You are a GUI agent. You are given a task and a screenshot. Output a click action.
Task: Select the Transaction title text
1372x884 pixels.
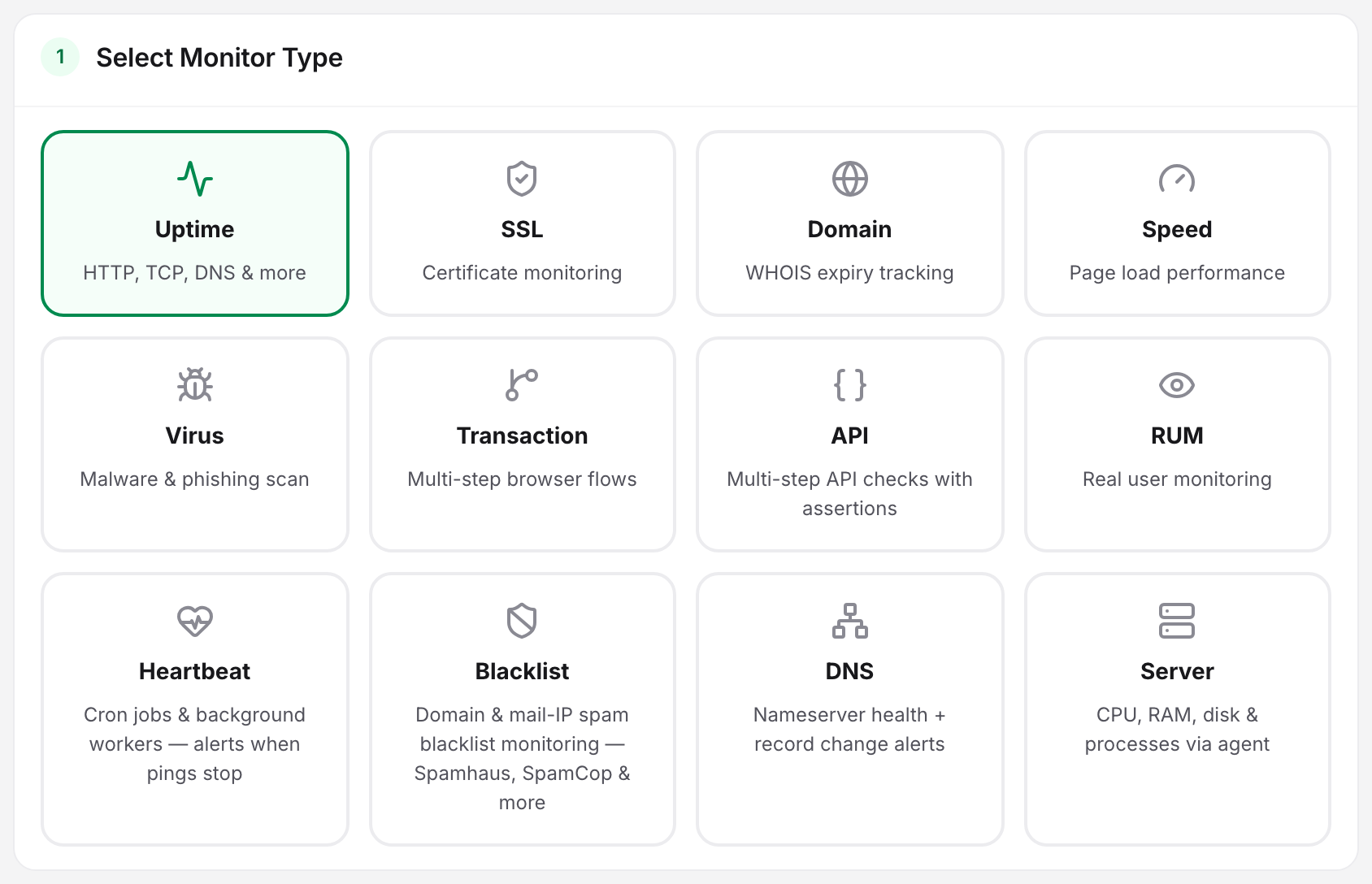pos(522,436)
